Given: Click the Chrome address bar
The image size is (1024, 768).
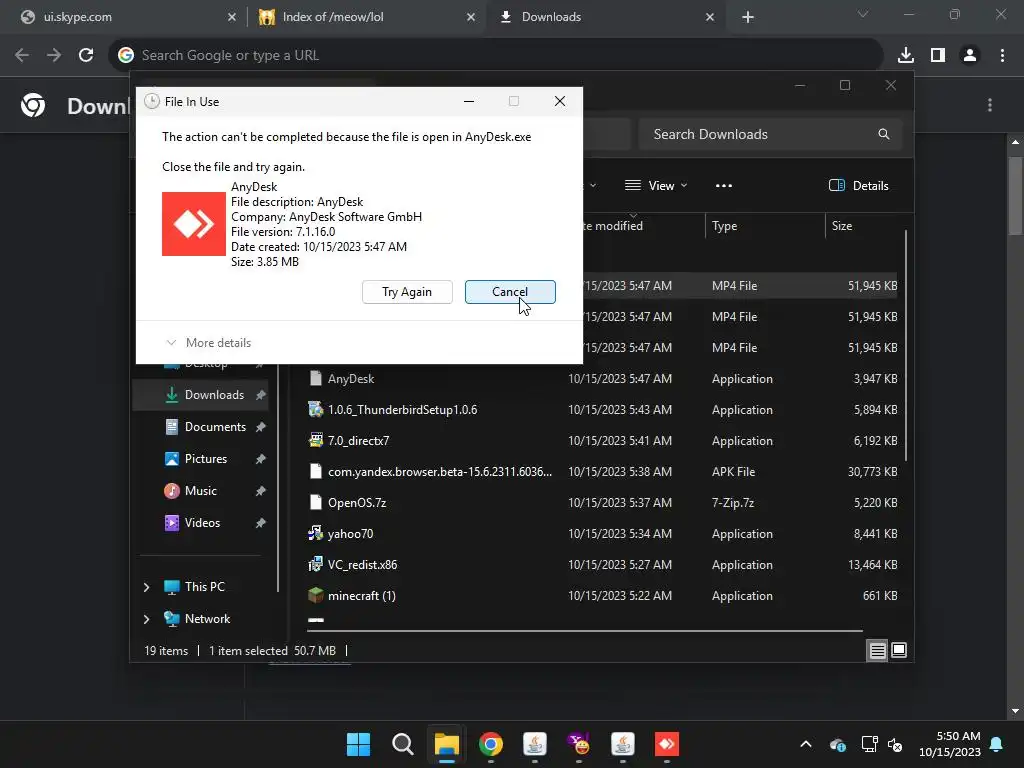Looking at the screenshot, I should click(496, 56).
